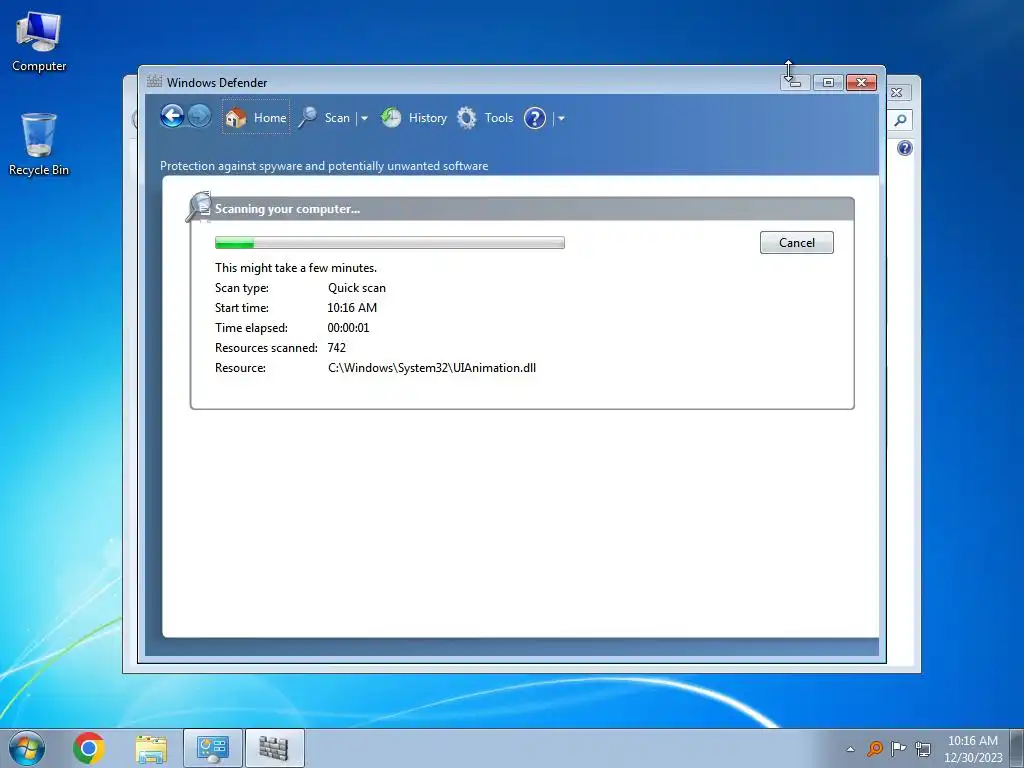The width and height of the screenshot is (1024, 768).
Task: Open the Home page of Windows Defender
Action: click(x=255, y=118)
